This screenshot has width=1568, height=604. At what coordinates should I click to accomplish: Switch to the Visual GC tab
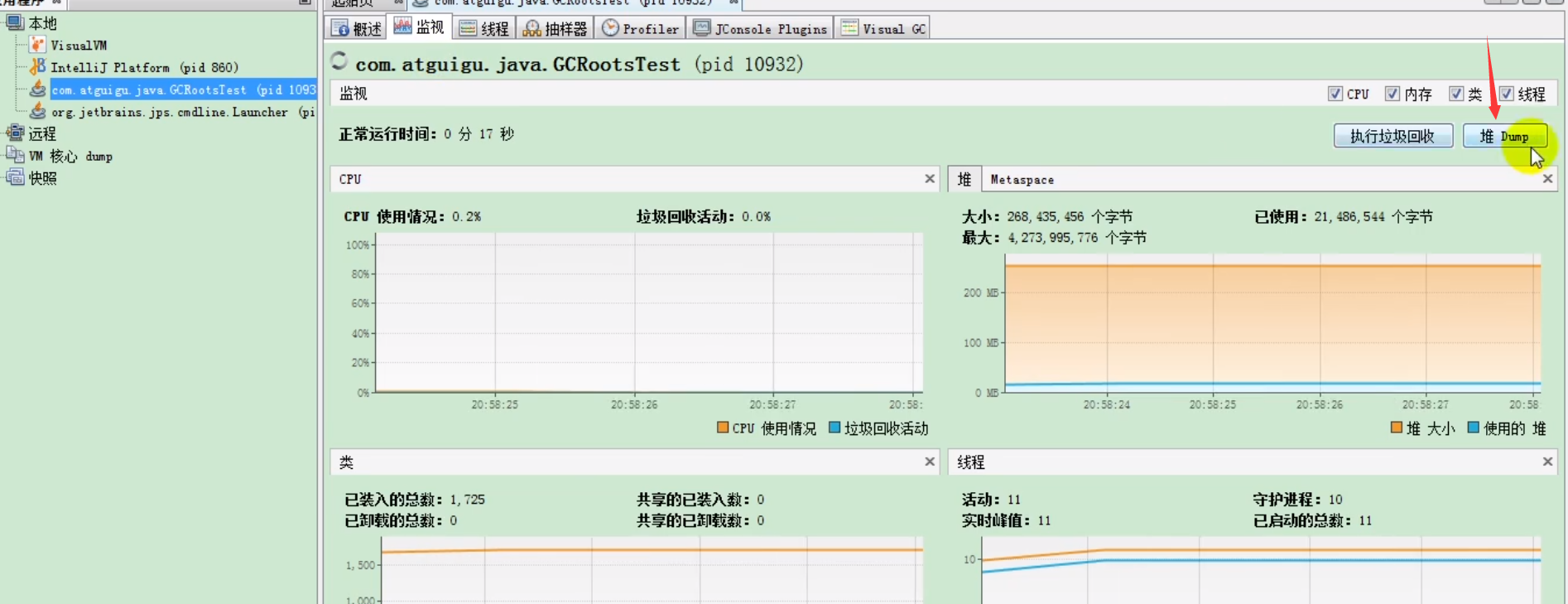click(x=883, y=28)
